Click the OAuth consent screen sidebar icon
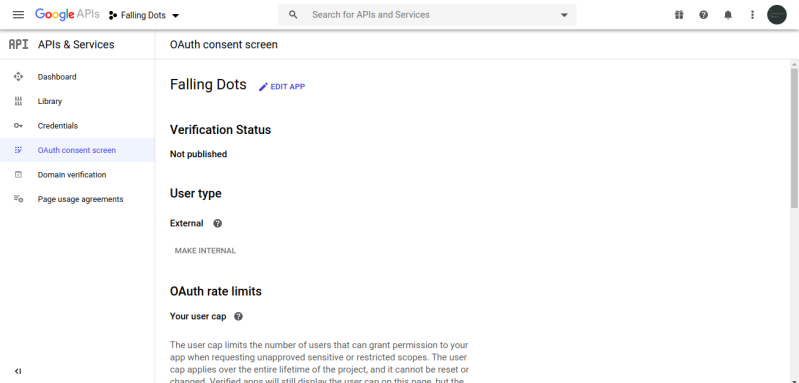 18,150
